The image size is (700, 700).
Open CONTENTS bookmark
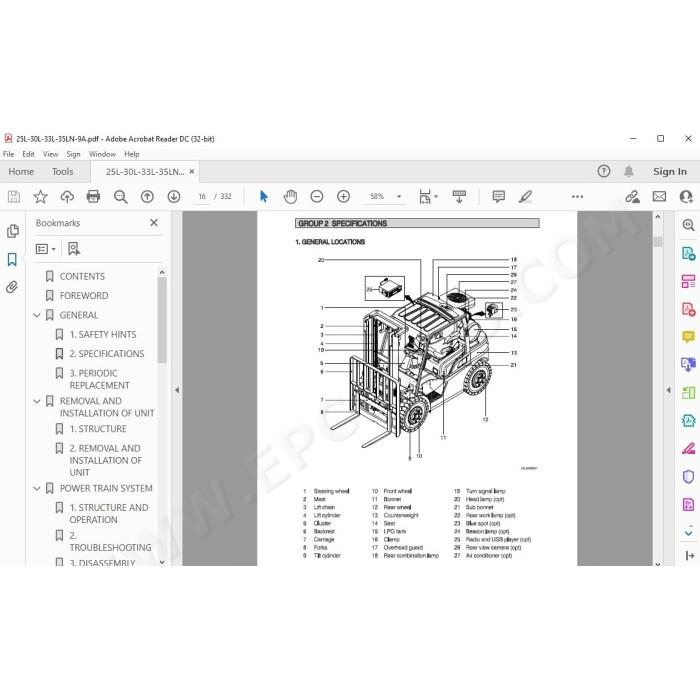82,276
